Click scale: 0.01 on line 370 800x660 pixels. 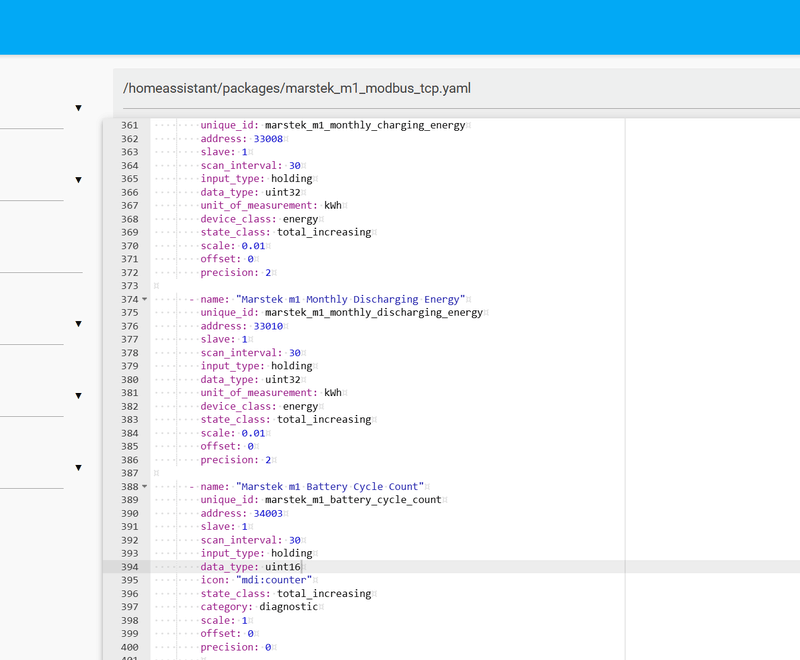tap(233, 246)
